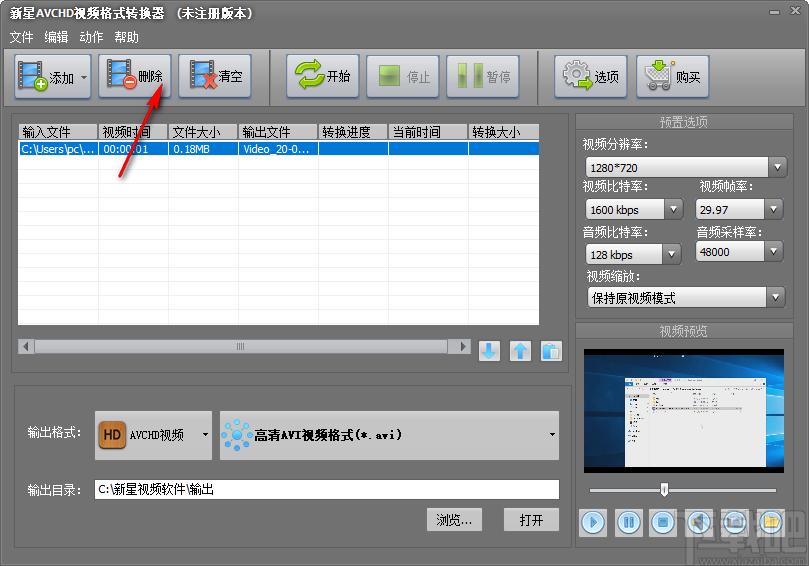
Task: Click the Delete (删除) toolbar button
Action: (x=135, y=76)
